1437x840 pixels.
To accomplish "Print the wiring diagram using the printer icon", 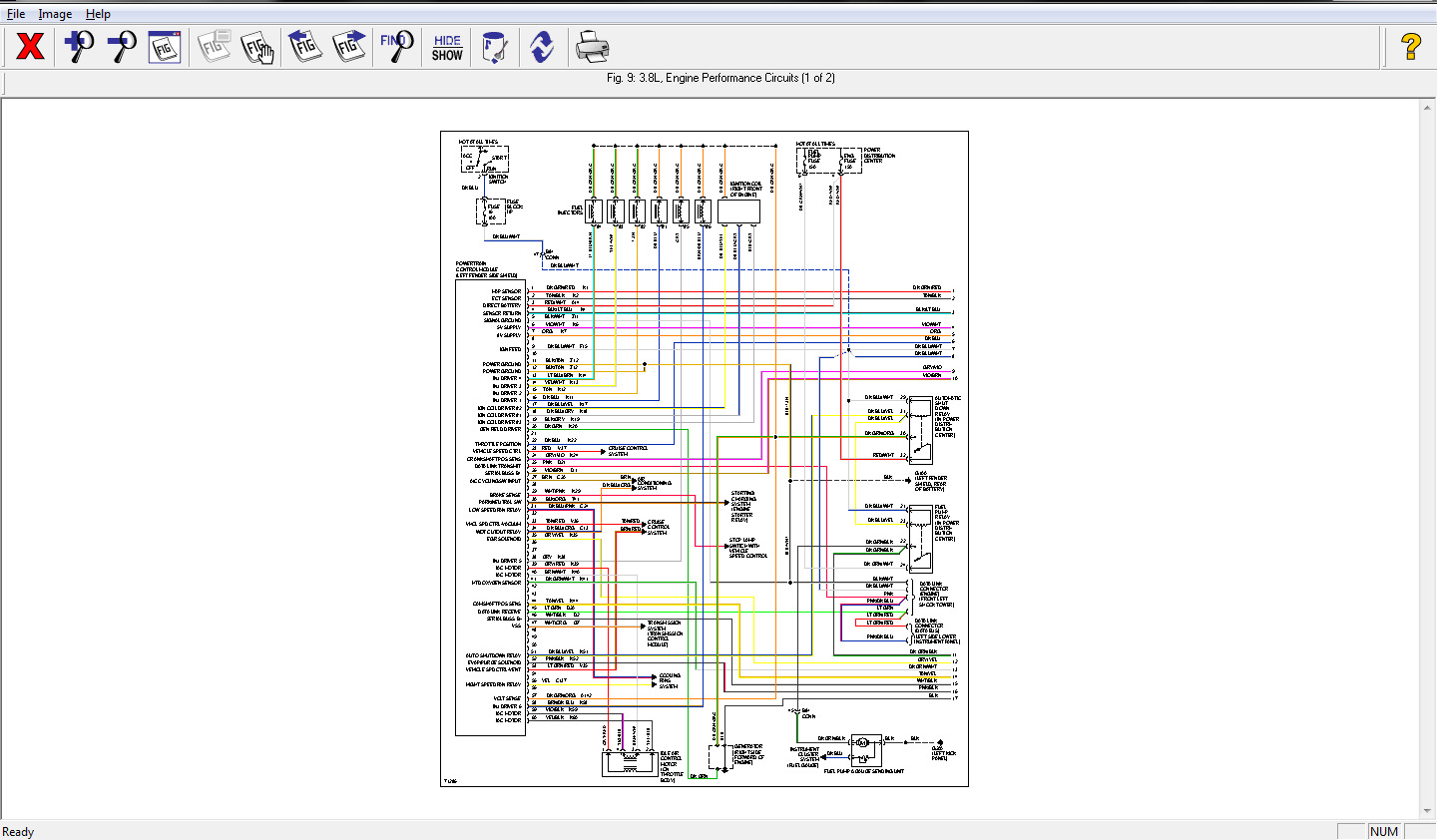I will pos(591,46).
